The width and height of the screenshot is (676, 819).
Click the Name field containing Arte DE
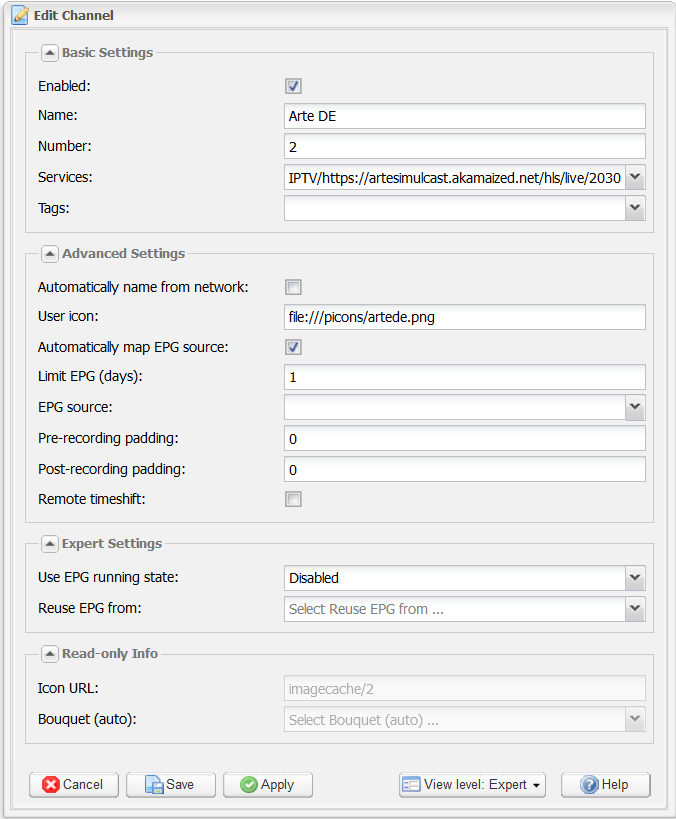coord(464,116)
